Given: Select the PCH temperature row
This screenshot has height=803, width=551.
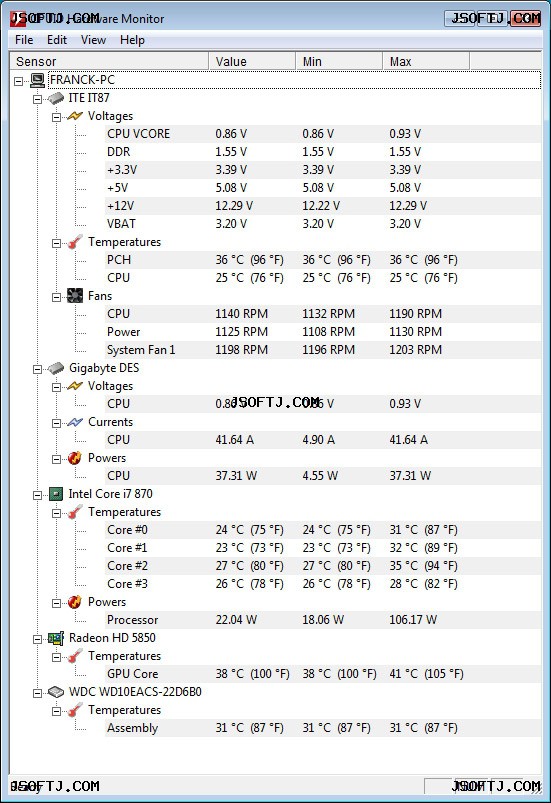Looking at the screenshot, I should coord(323,260).
